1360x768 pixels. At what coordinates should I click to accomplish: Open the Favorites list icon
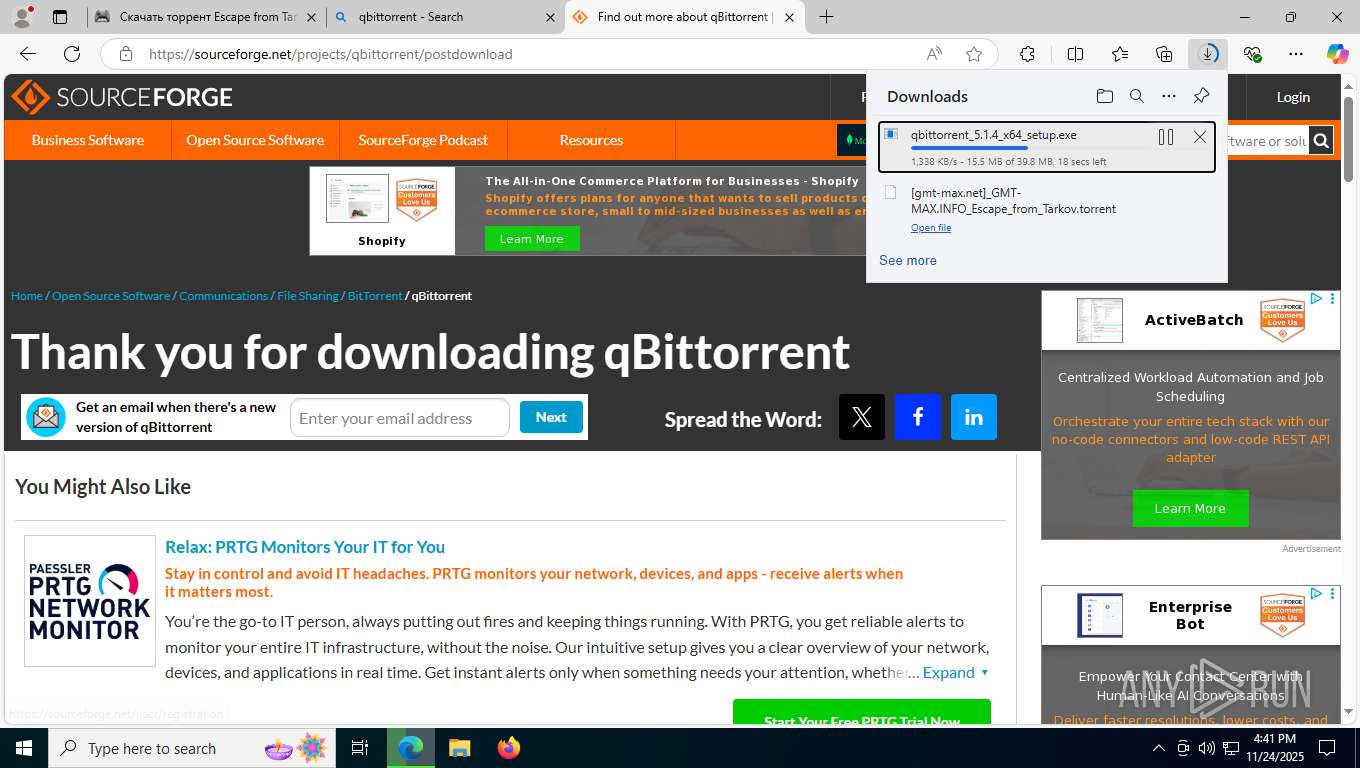1120,54
